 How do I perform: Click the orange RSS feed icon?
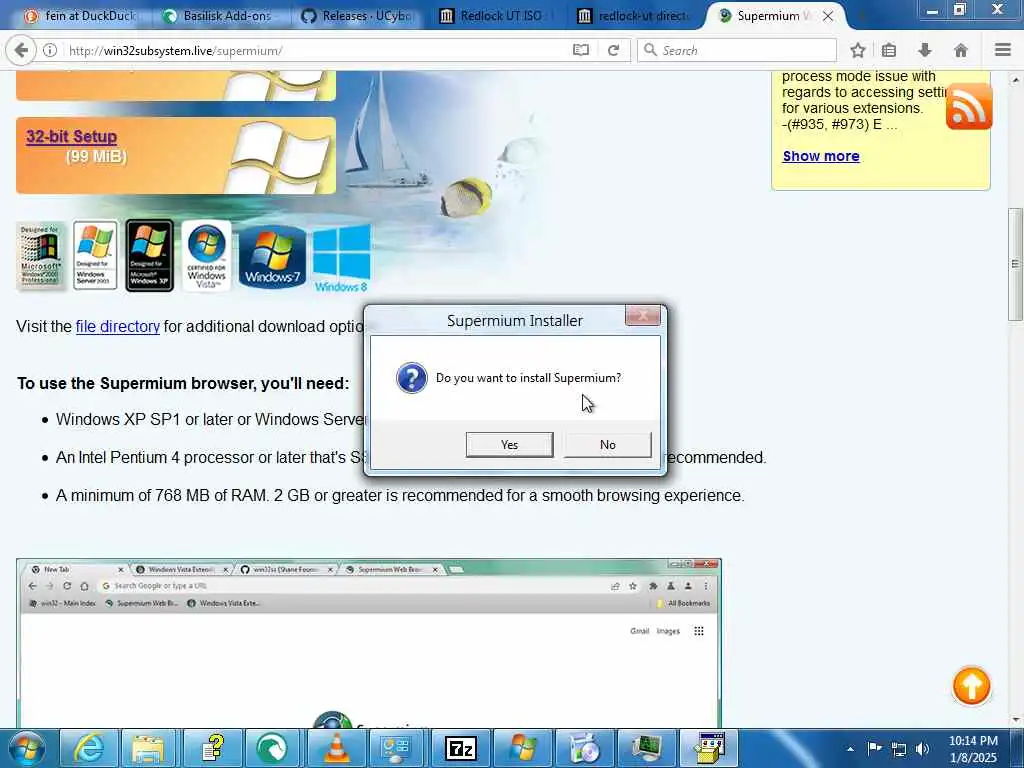click(969, 106)
